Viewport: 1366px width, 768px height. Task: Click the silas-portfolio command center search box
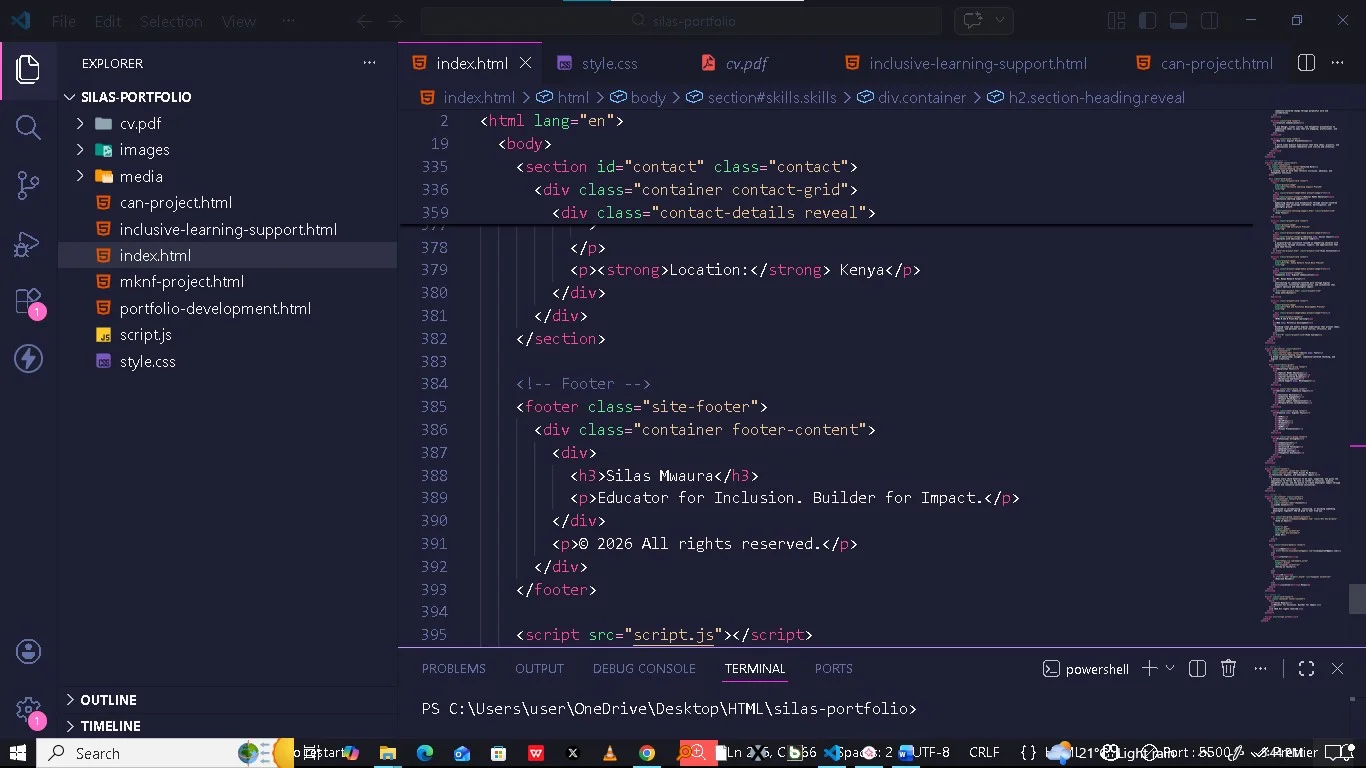pyautogui.click(x=681, y=21)
